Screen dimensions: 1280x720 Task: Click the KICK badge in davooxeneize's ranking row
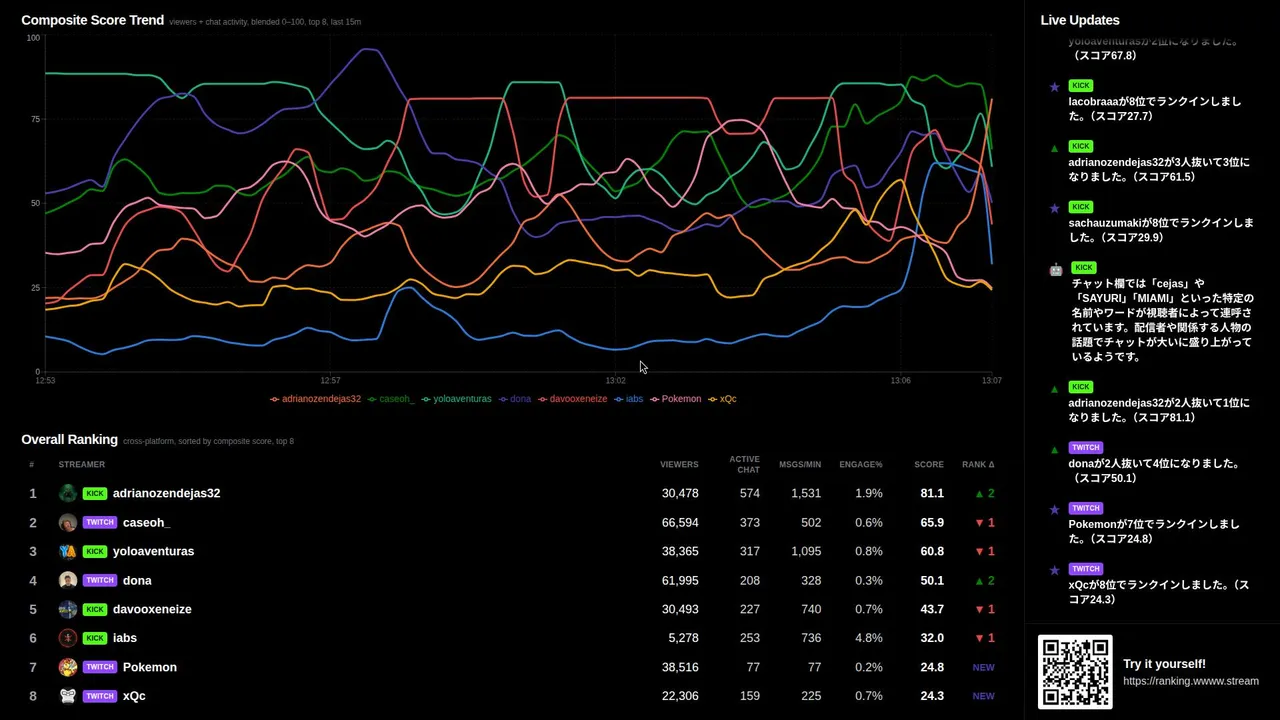(x=95, y=609)
